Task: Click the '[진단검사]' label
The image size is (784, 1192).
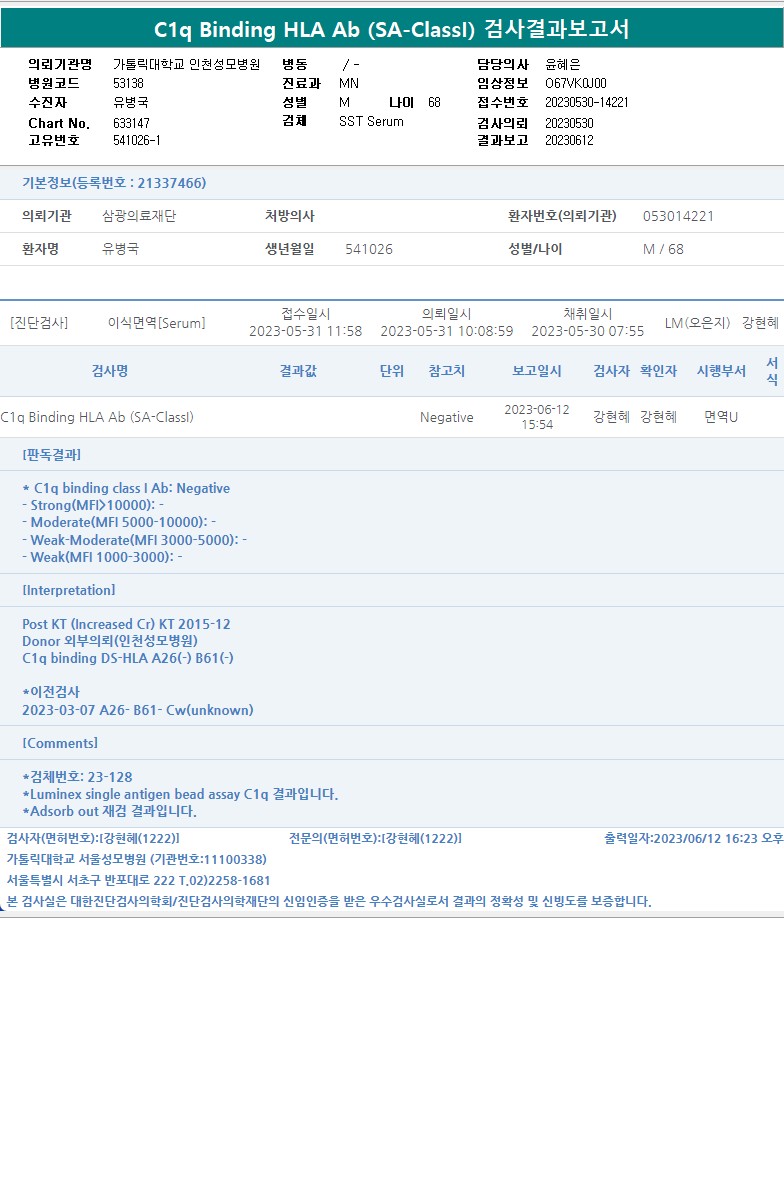Action: click(39, 323)
